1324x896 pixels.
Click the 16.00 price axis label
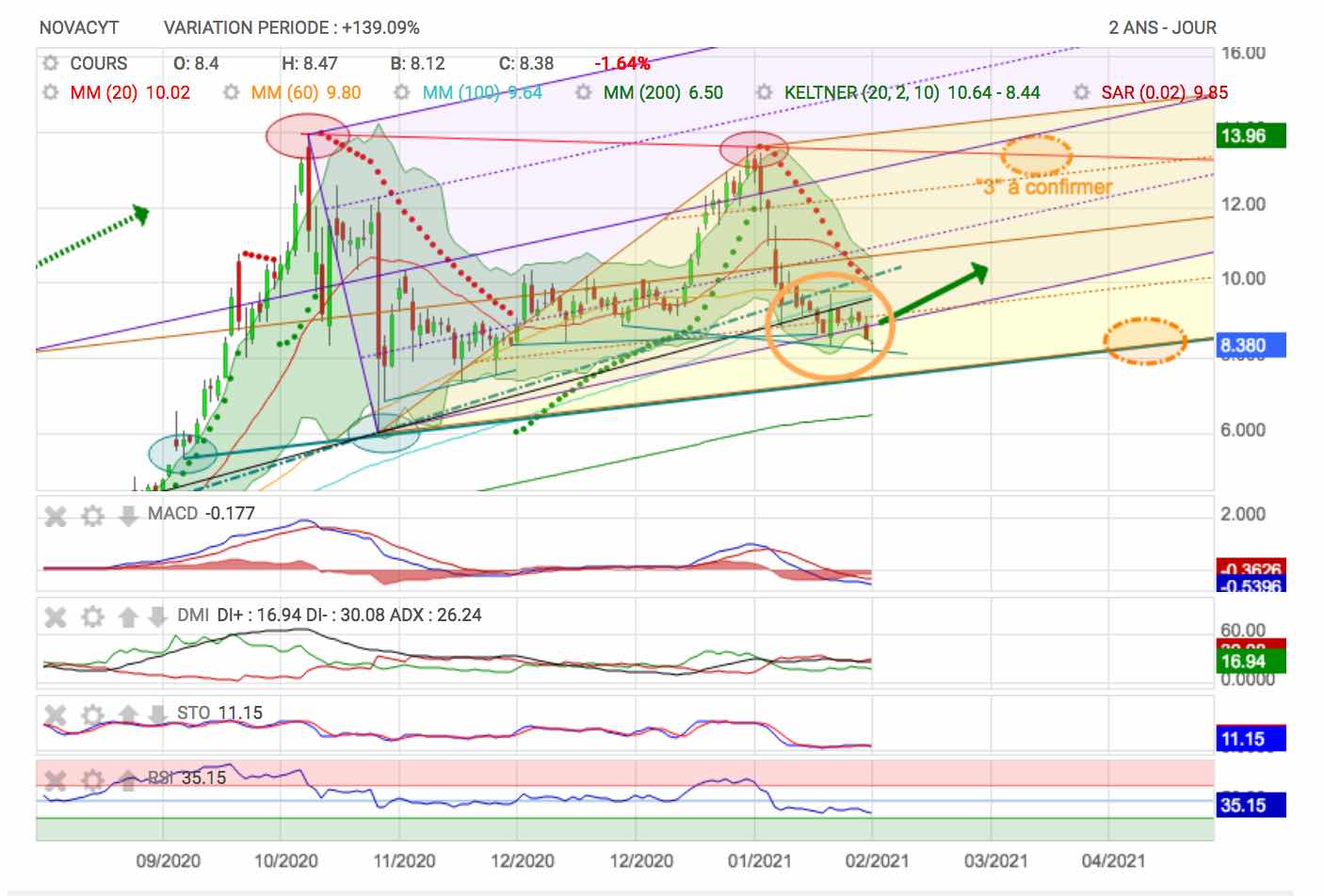1244,54
